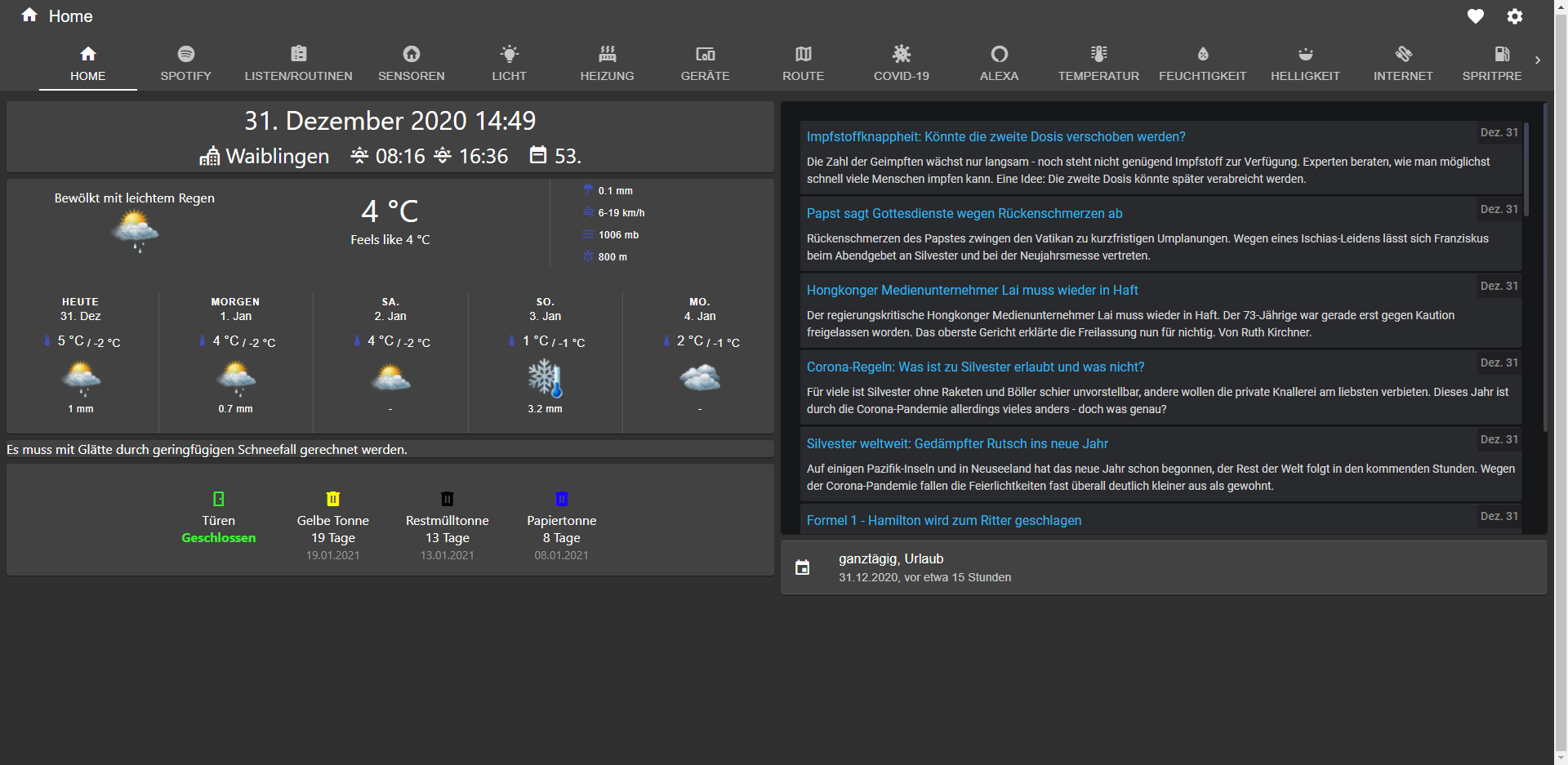
Task: Open Formel 1 Hamilton article link
Action: coord(944,520)
